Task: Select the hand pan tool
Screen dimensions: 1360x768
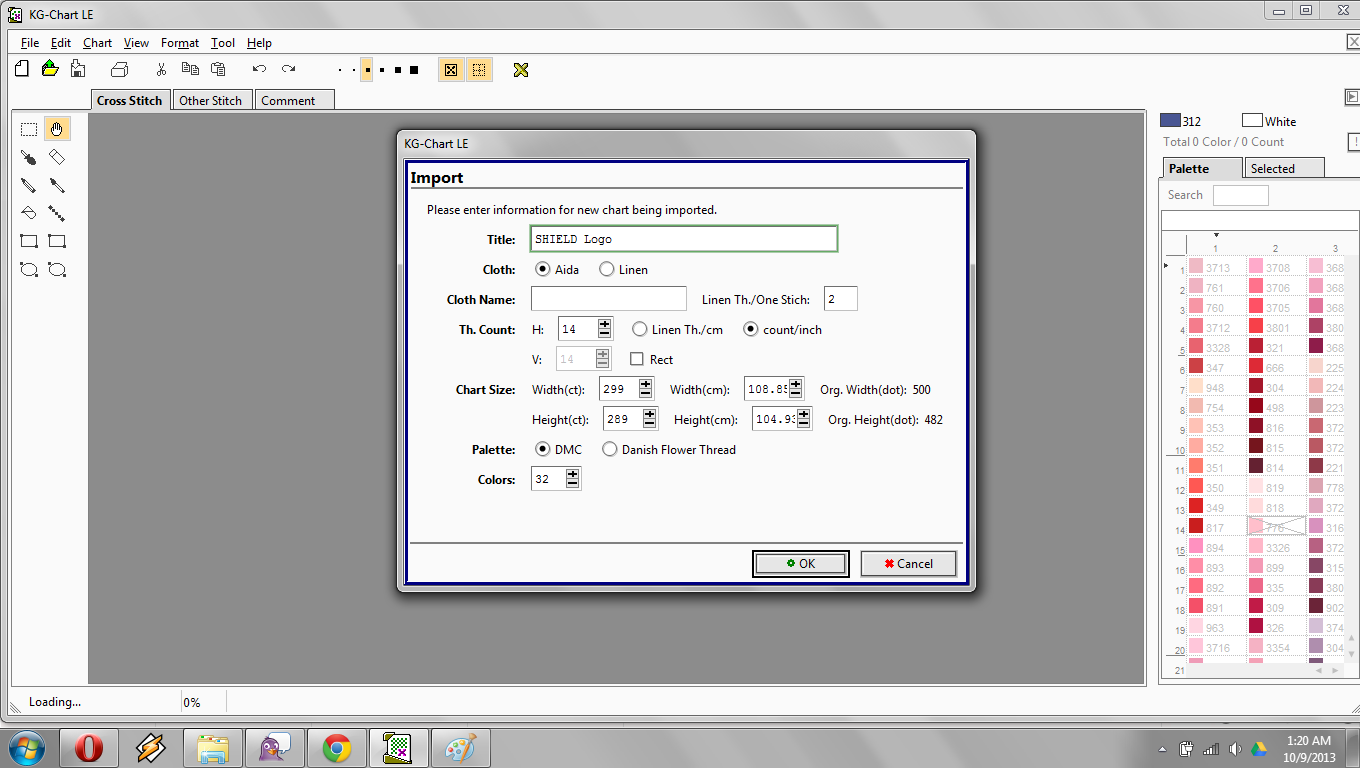Action: pyautogui.click(x=57, y=129)
